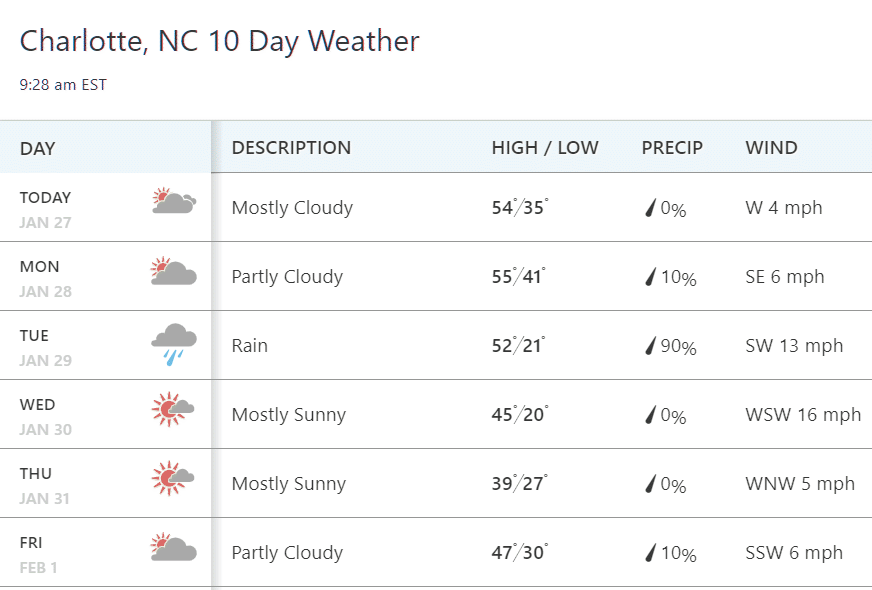
Task: Click the raindrop icon in Friday's 10% precip
Action: coord(650,553)
